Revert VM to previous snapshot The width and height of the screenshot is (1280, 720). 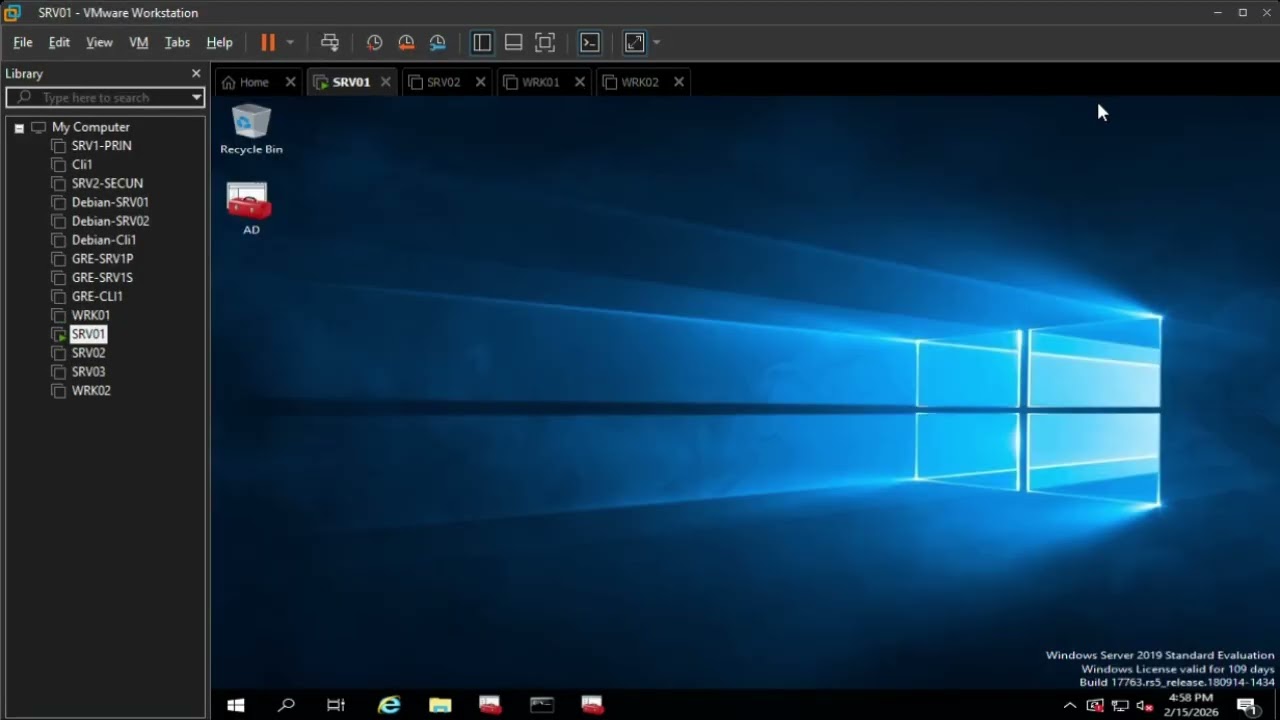[406, 43]
